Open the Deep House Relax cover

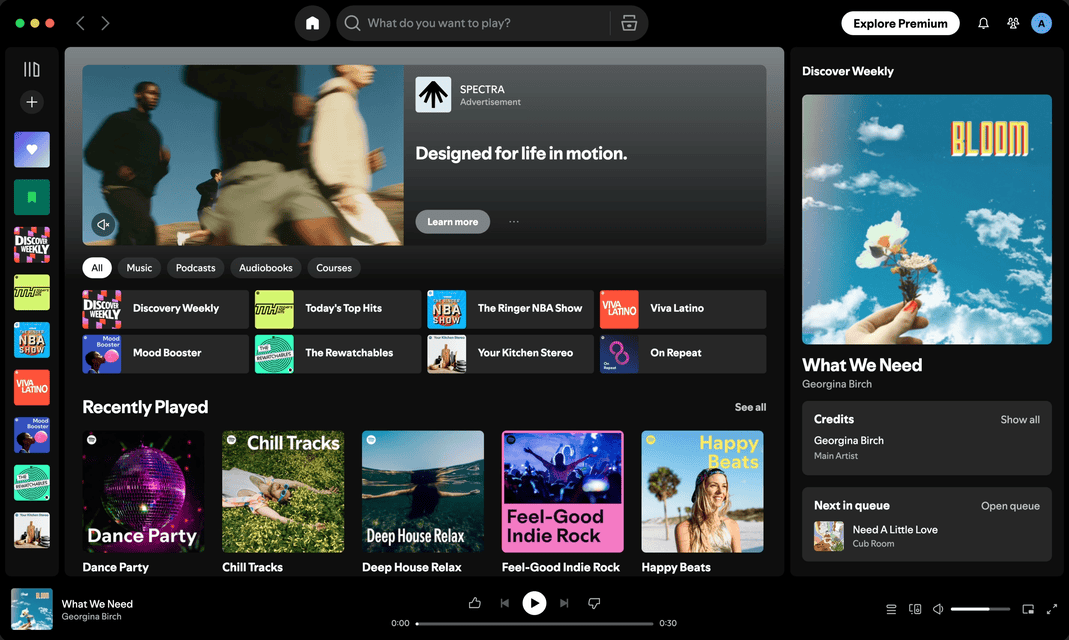423,491
